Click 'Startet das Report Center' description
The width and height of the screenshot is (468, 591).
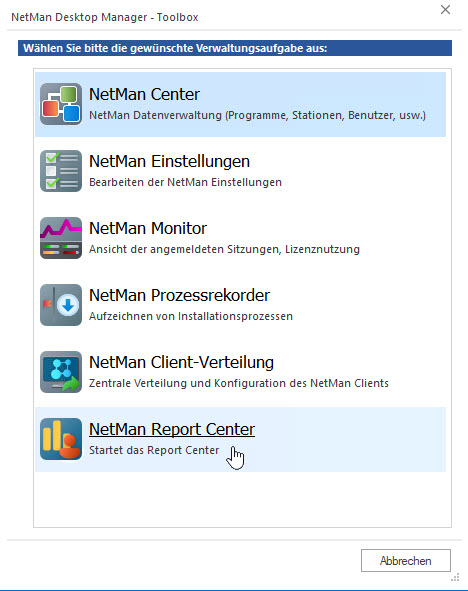(x=154, y=450)
